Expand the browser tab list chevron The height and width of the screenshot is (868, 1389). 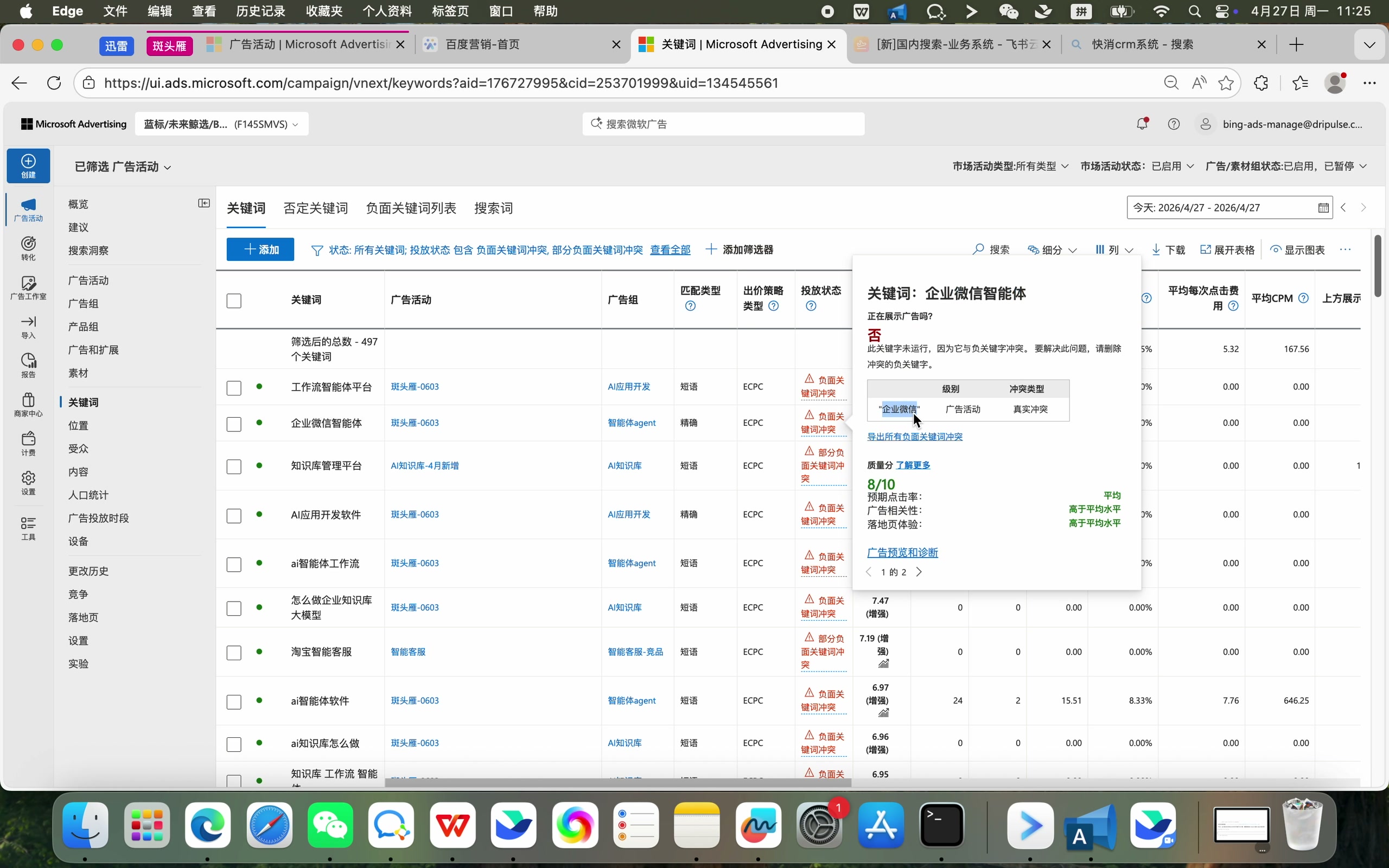(x=1369, y=45)
